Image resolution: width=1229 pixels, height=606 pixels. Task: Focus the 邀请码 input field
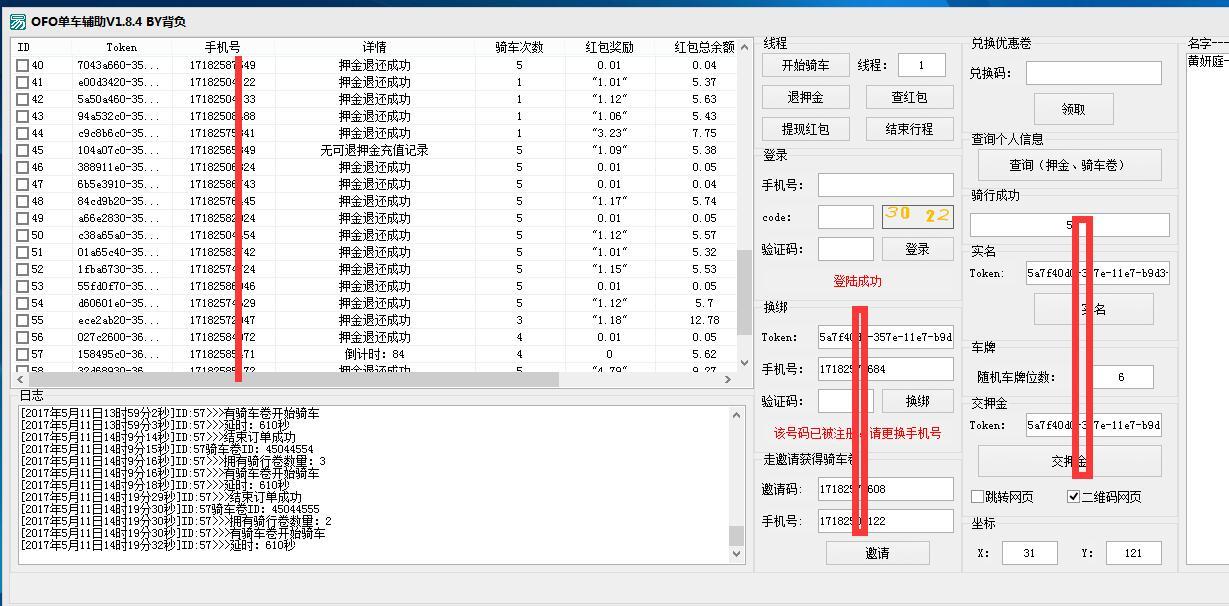coord(885,489)
